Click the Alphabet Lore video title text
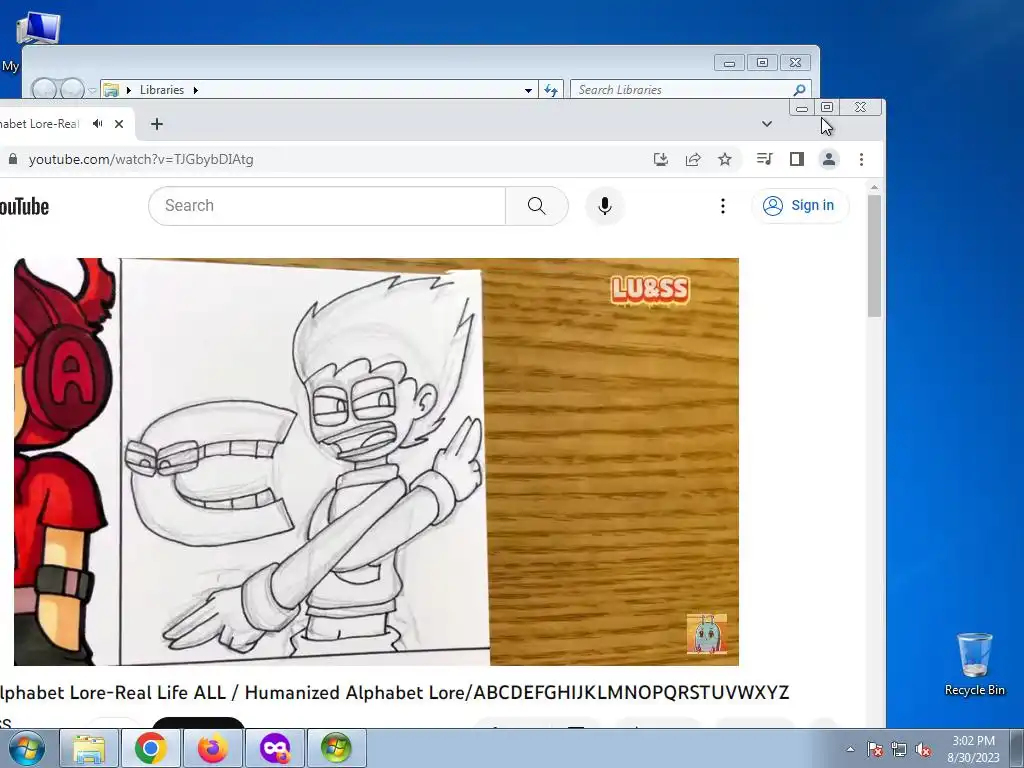The height and width of the screenshot is (768, 1024). [394, 692]
